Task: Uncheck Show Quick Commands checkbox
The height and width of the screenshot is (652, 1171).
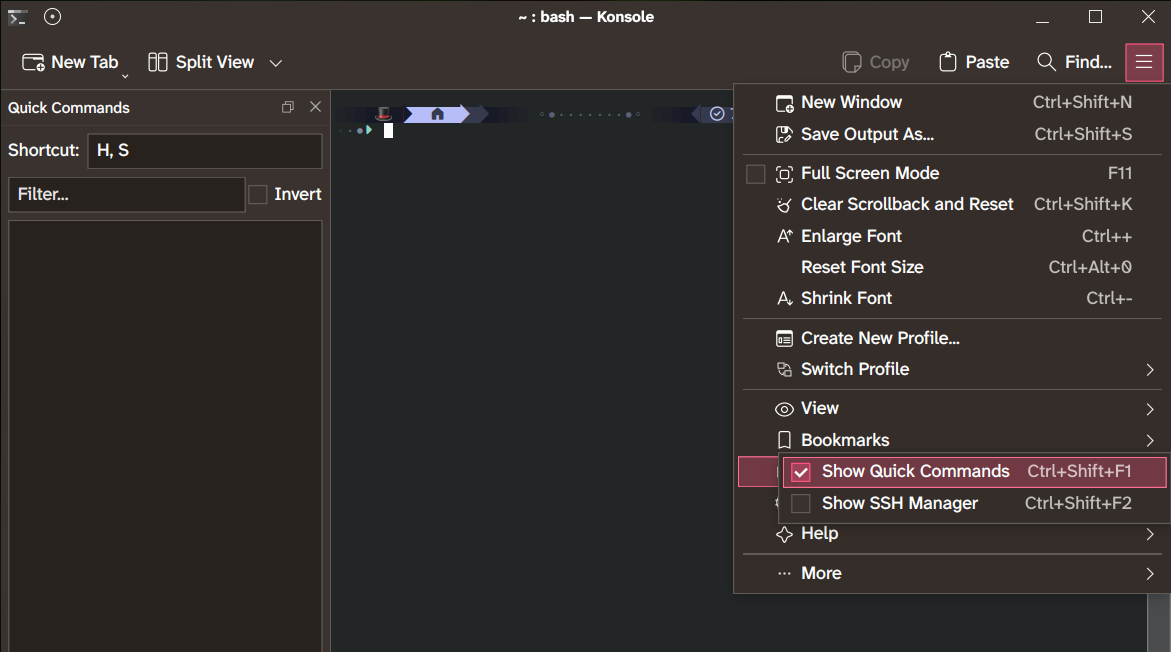Action: [x=801, y=472]
